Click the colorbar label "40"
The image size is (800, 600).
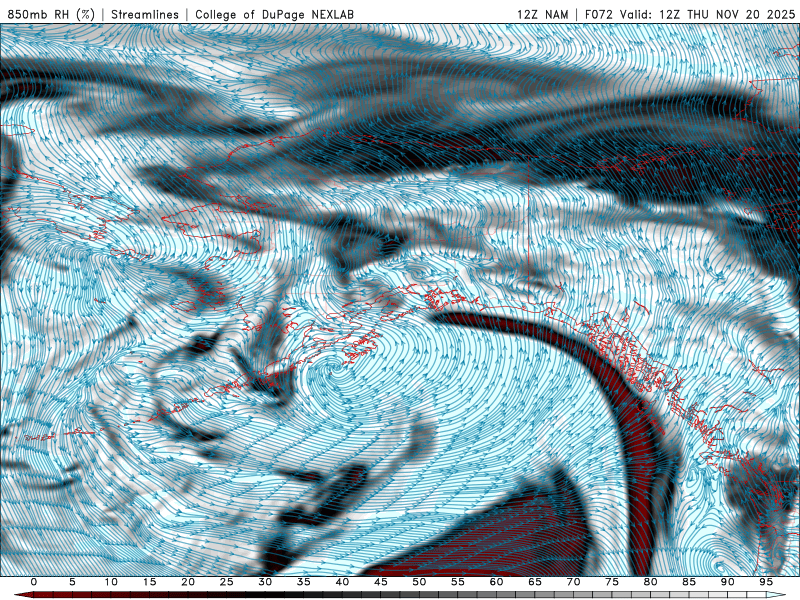[342, 582]
